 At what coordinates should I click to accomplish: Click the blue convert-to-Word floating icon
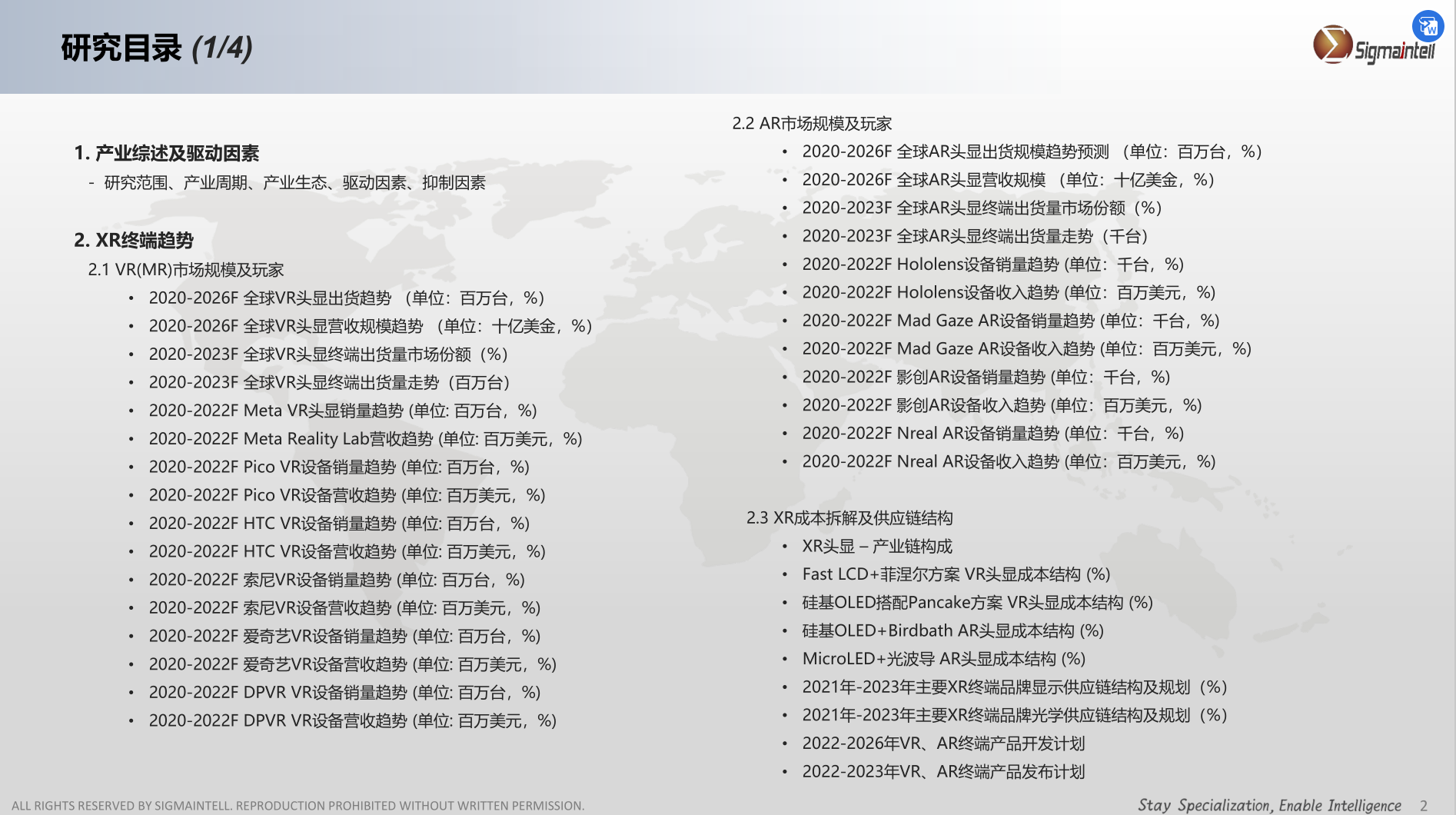coord(1428,26)
